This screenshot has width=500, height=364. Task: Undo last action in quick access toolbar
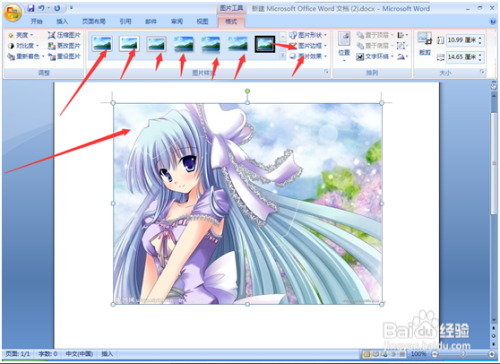click(x=41, y=8)
